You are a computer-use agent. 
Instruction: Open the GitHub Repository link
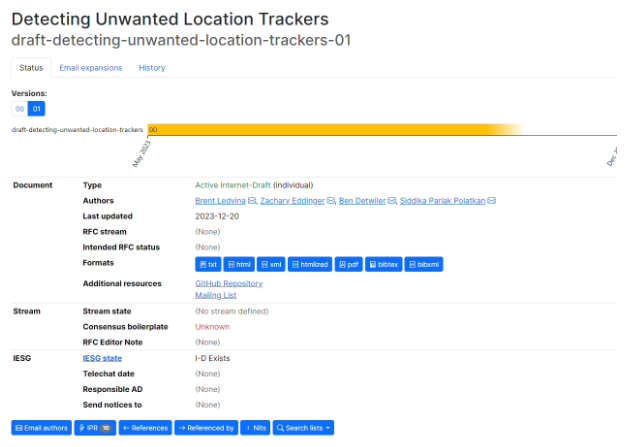coord(228,283)
